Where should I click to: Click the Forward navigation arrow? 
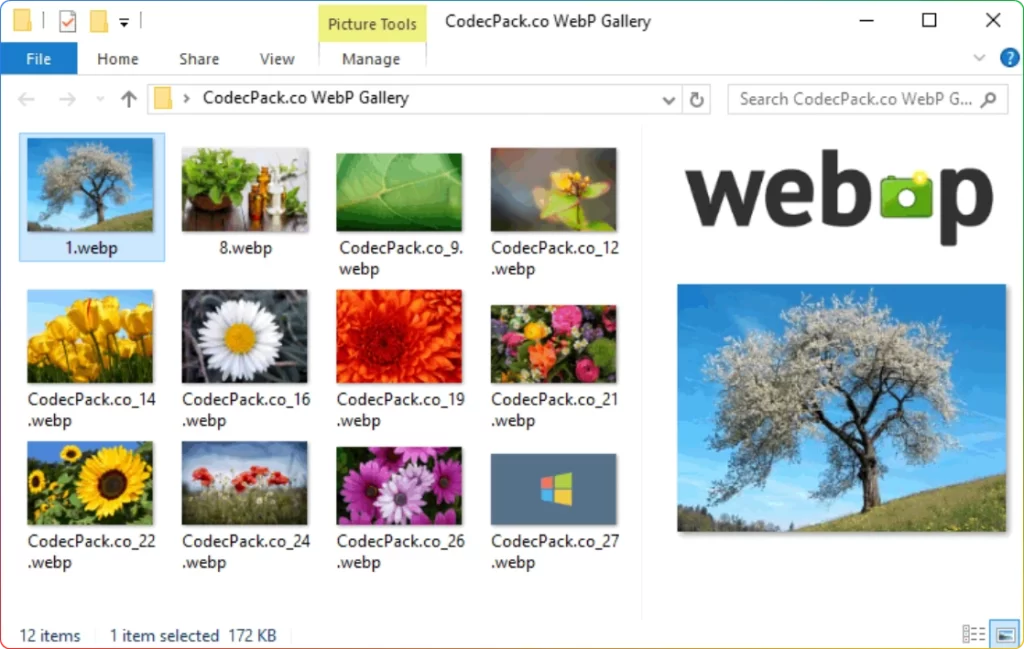pos(67,99)
